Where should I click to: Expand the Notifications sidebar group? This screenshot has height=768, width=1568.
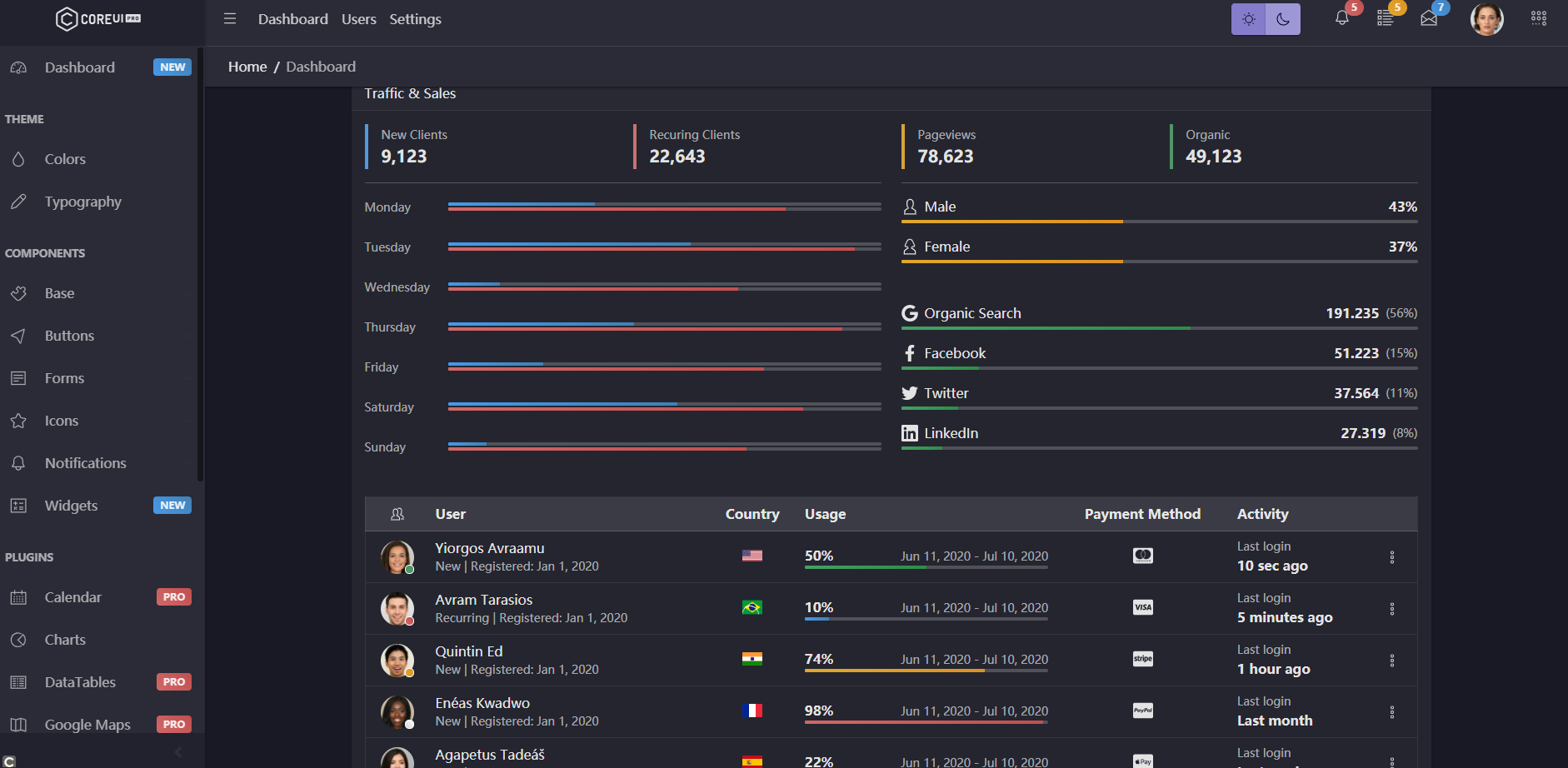(98, 463)
